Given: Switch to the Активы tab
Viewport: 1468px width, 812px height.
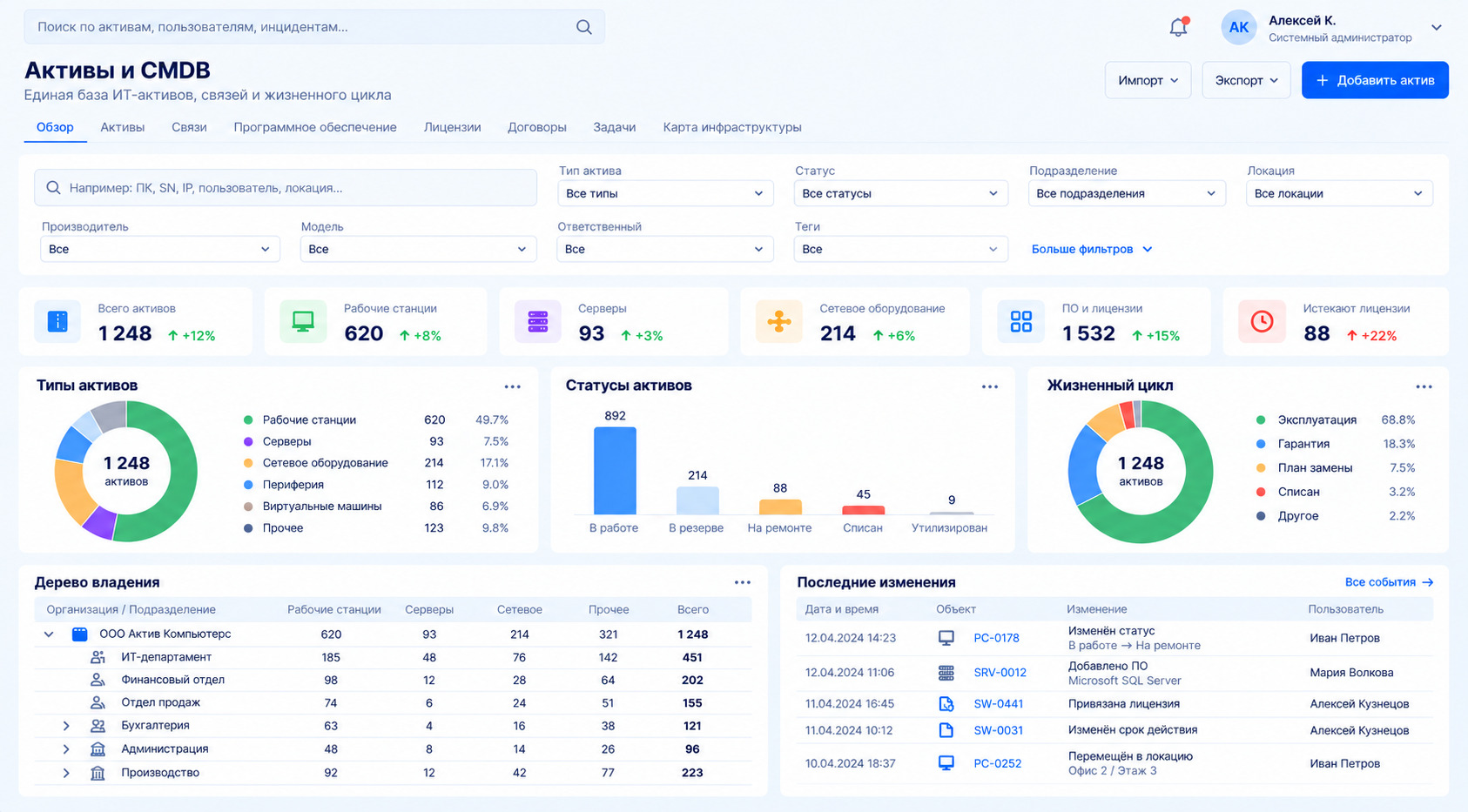Looking at the screenshot, I should pyautogui.click(x=123, y=127).
